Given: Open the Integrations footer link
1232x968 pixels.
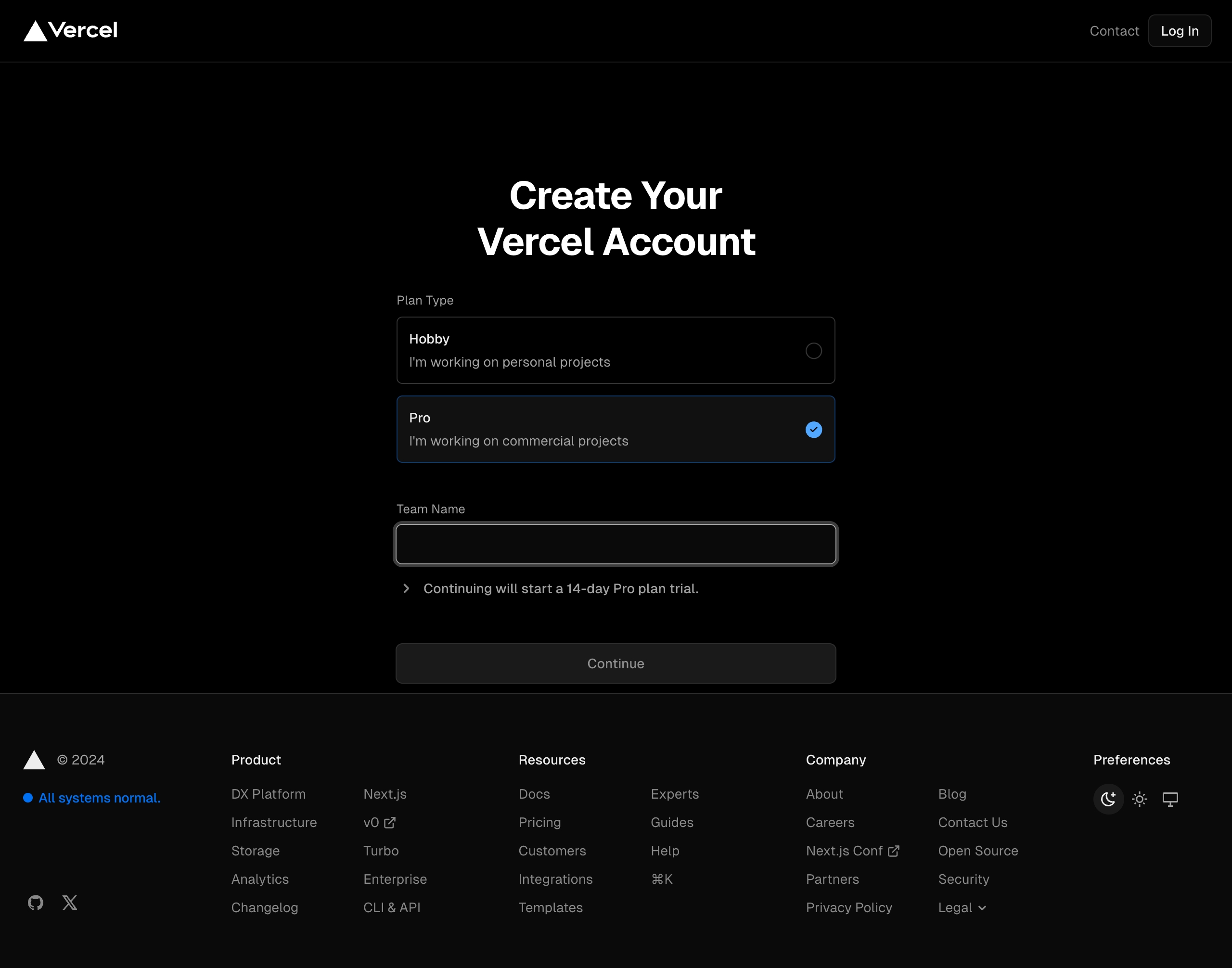Looking at the screenshot, I should pos(556,879).
